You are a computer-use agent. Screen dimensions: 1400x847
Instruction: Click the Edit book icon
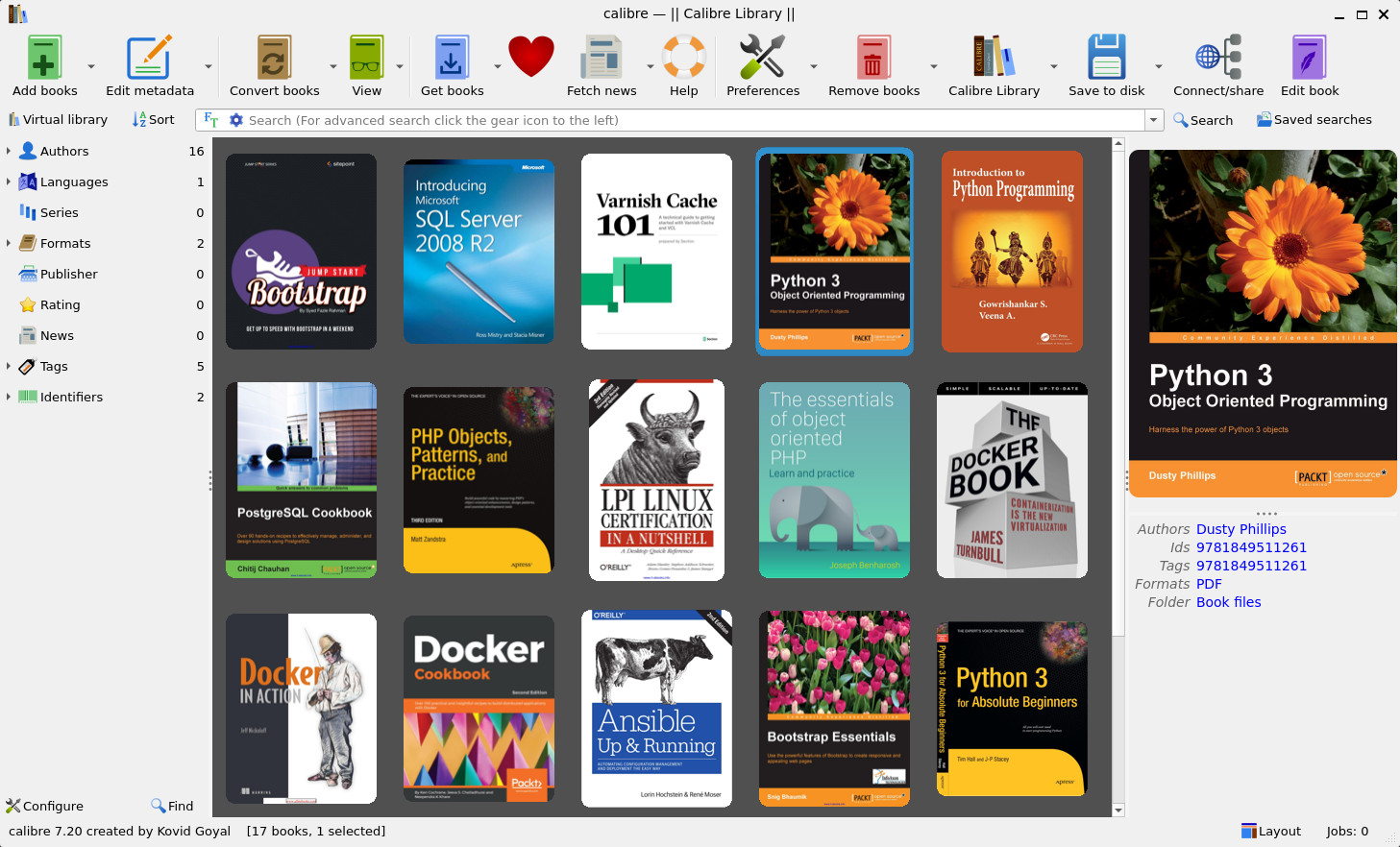tap(1309, 58)
